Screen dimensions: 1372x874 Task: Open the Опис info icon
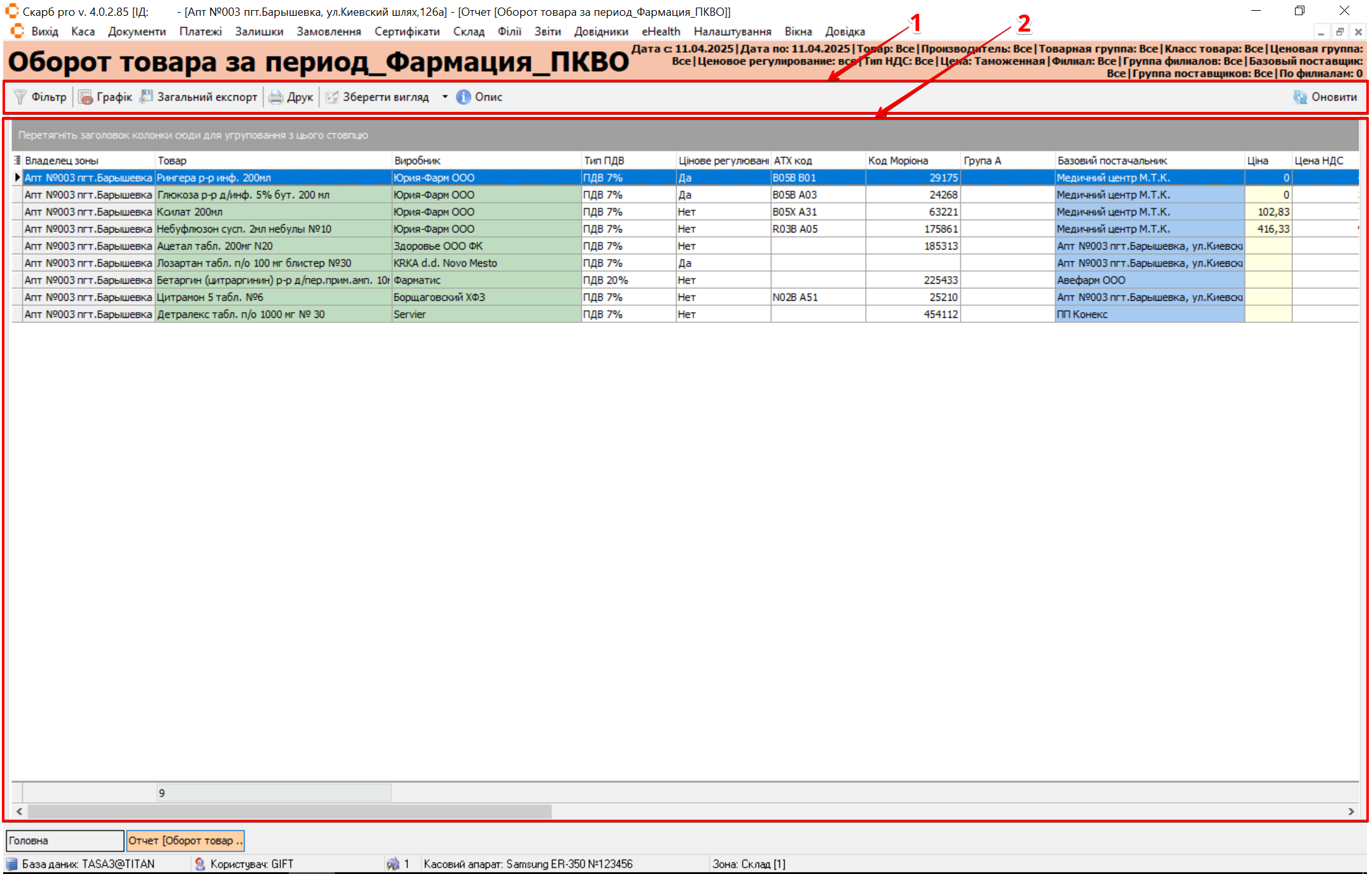(463, 97)
